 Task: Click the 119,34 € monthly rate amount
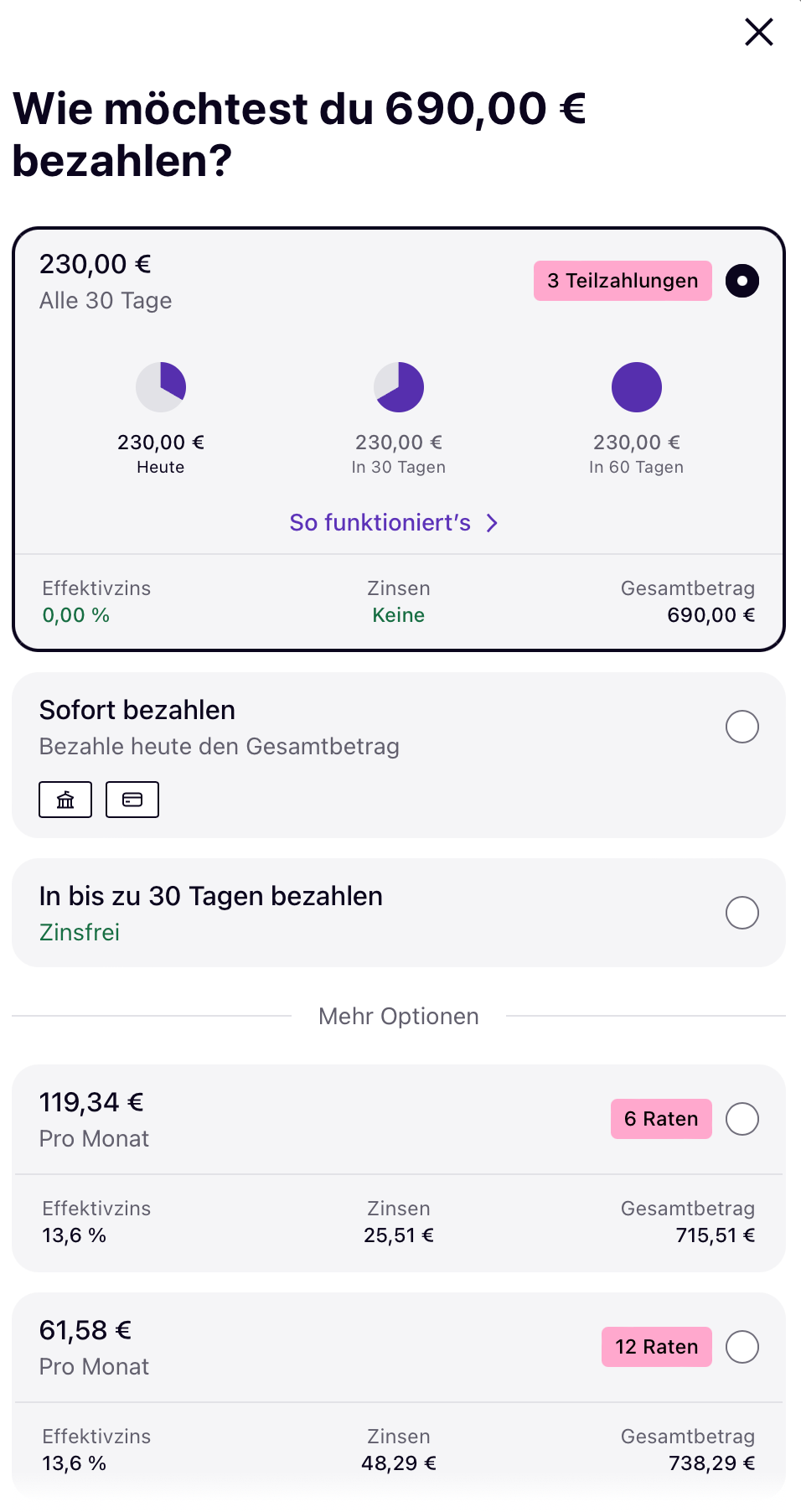91,1102
